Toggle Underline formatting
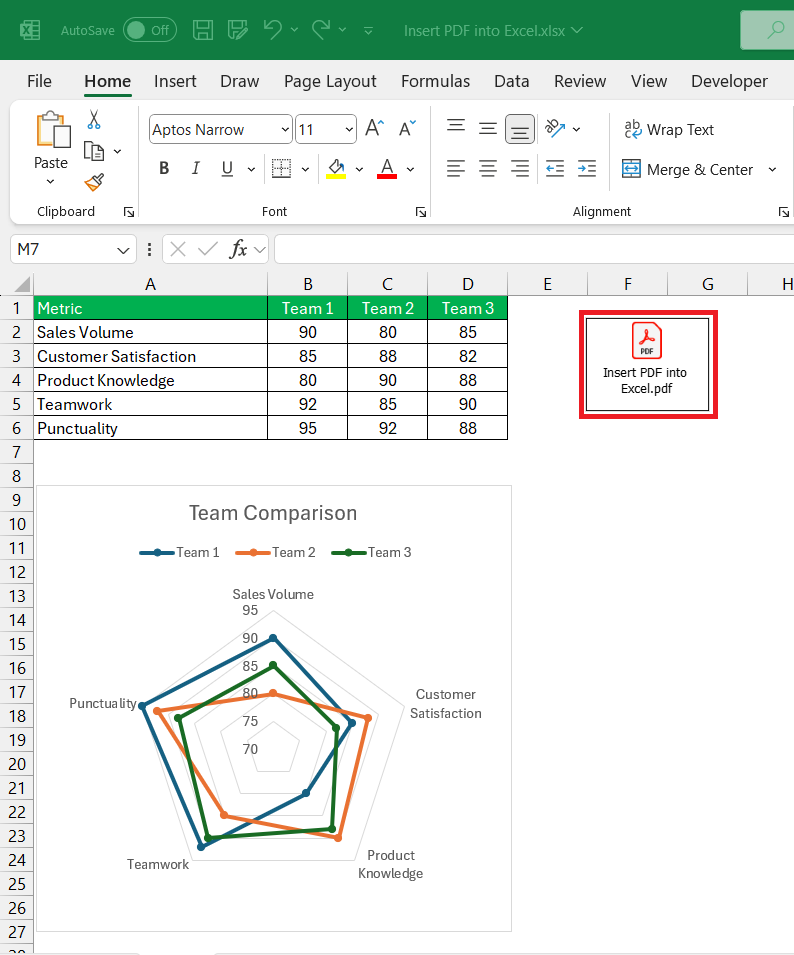Screen dimensions: 794x955 pos(227,169)
